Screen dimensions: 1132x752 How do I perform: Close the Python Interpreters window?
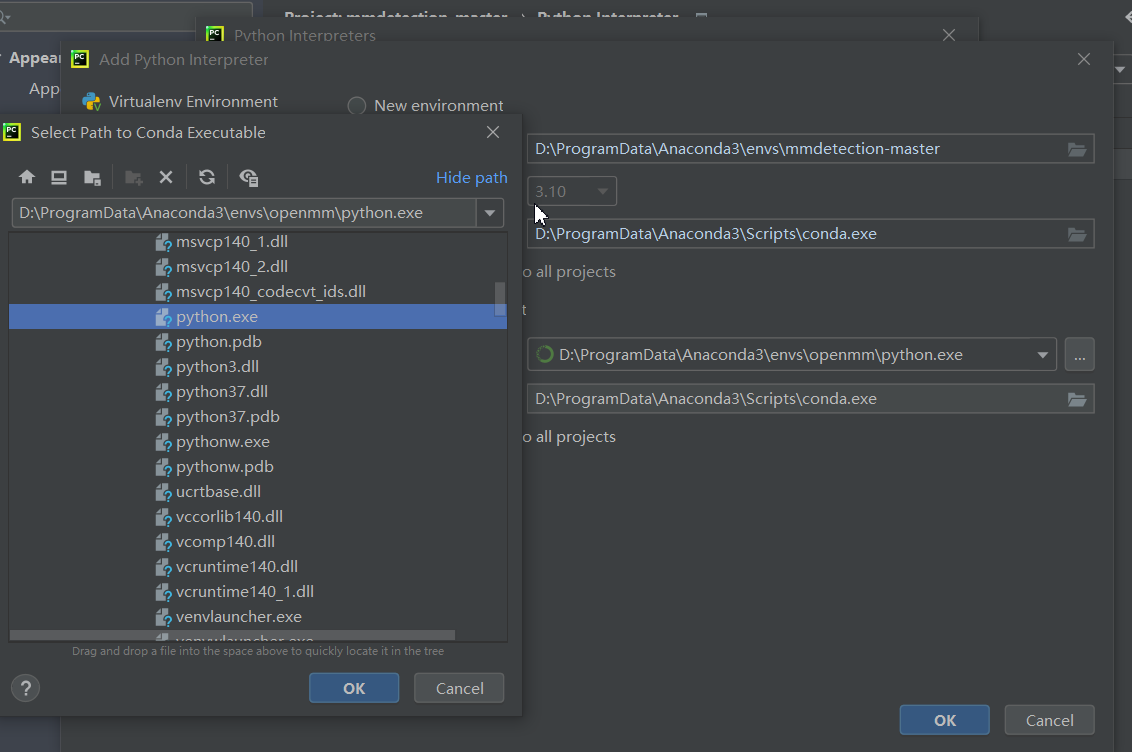click(x=949, y=35)
